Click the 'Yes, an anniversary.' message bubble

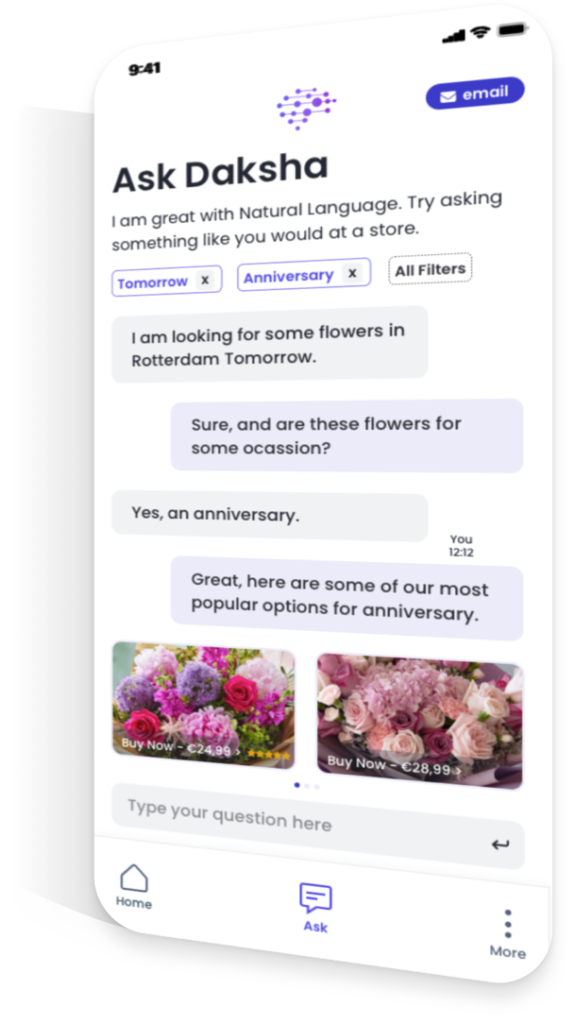[x=270, y=516]
